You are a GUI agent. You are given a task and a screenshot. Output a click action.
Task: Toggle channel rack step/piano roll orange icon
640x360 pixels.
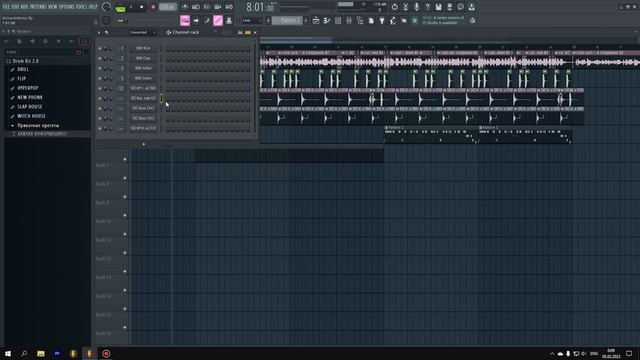coord(248,32)
